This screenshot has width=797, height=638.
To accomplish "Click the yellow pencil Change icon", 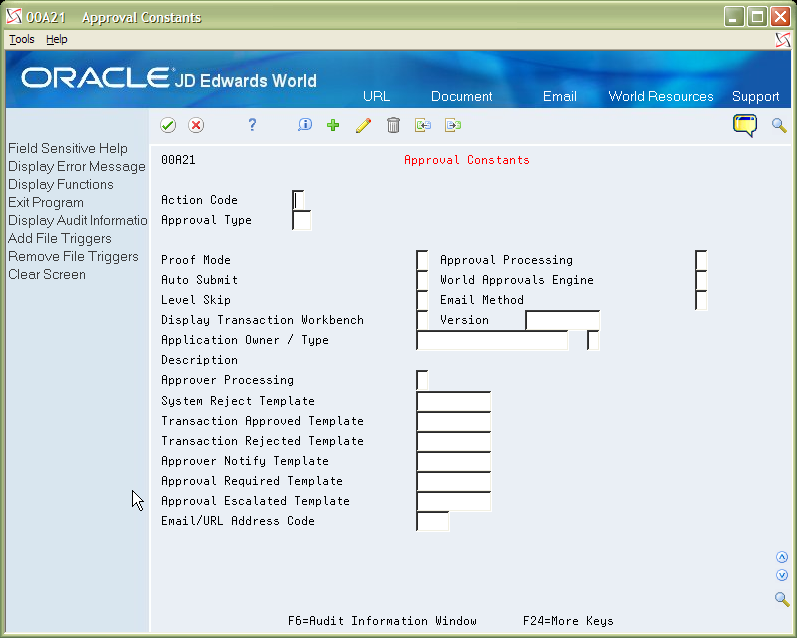I will point(363,125).
